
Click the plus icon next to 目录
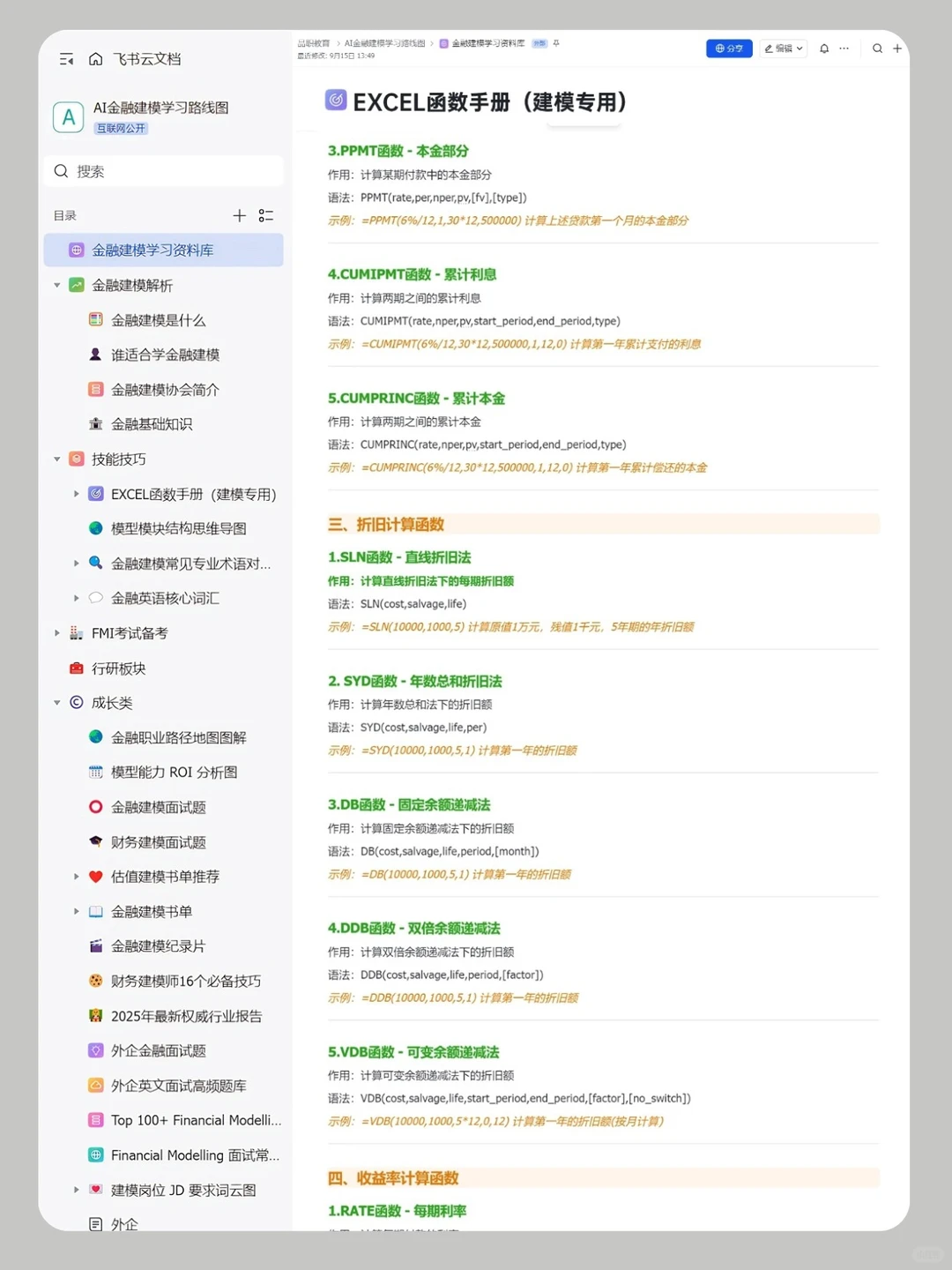[239, 214]
